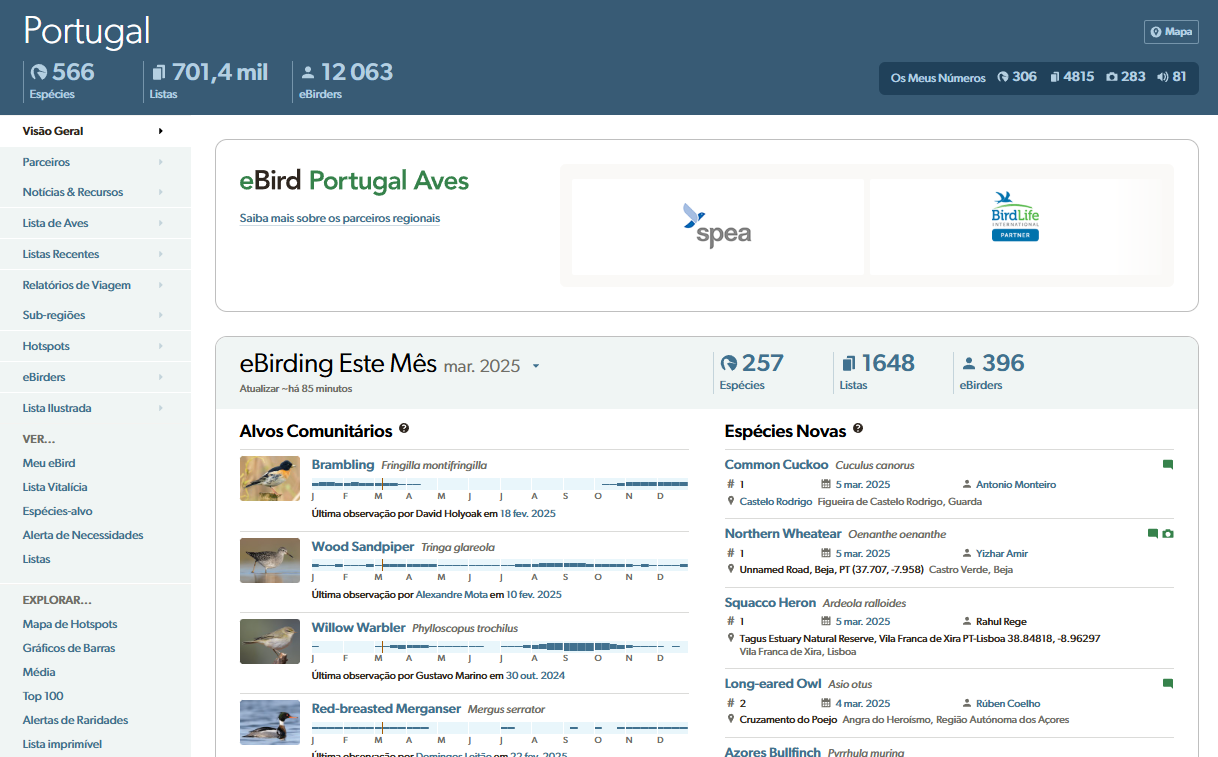Viewport: 1218px width, 757px height.
Task: Open Brambling species link
Action: pos(343,465)
